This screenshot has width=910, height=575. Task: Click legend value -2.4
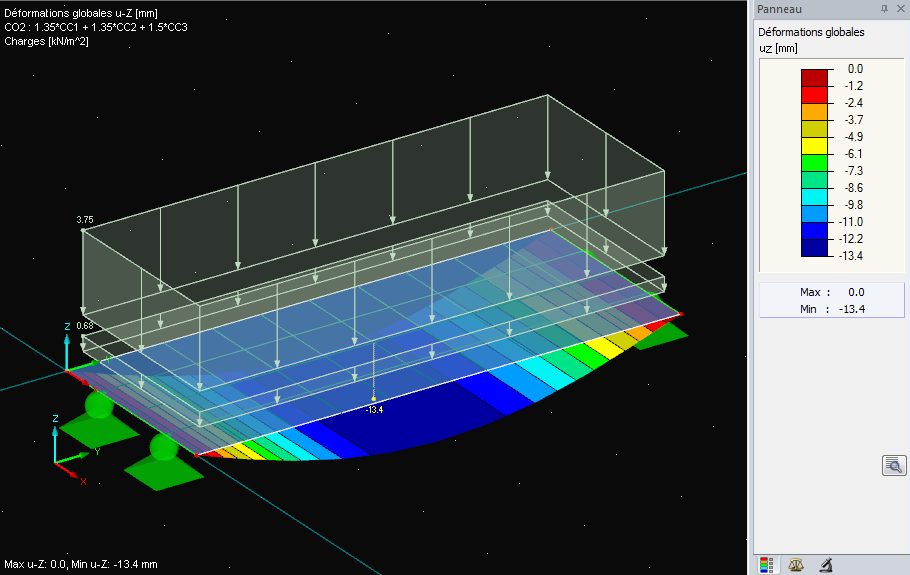[x=854, y=103]
